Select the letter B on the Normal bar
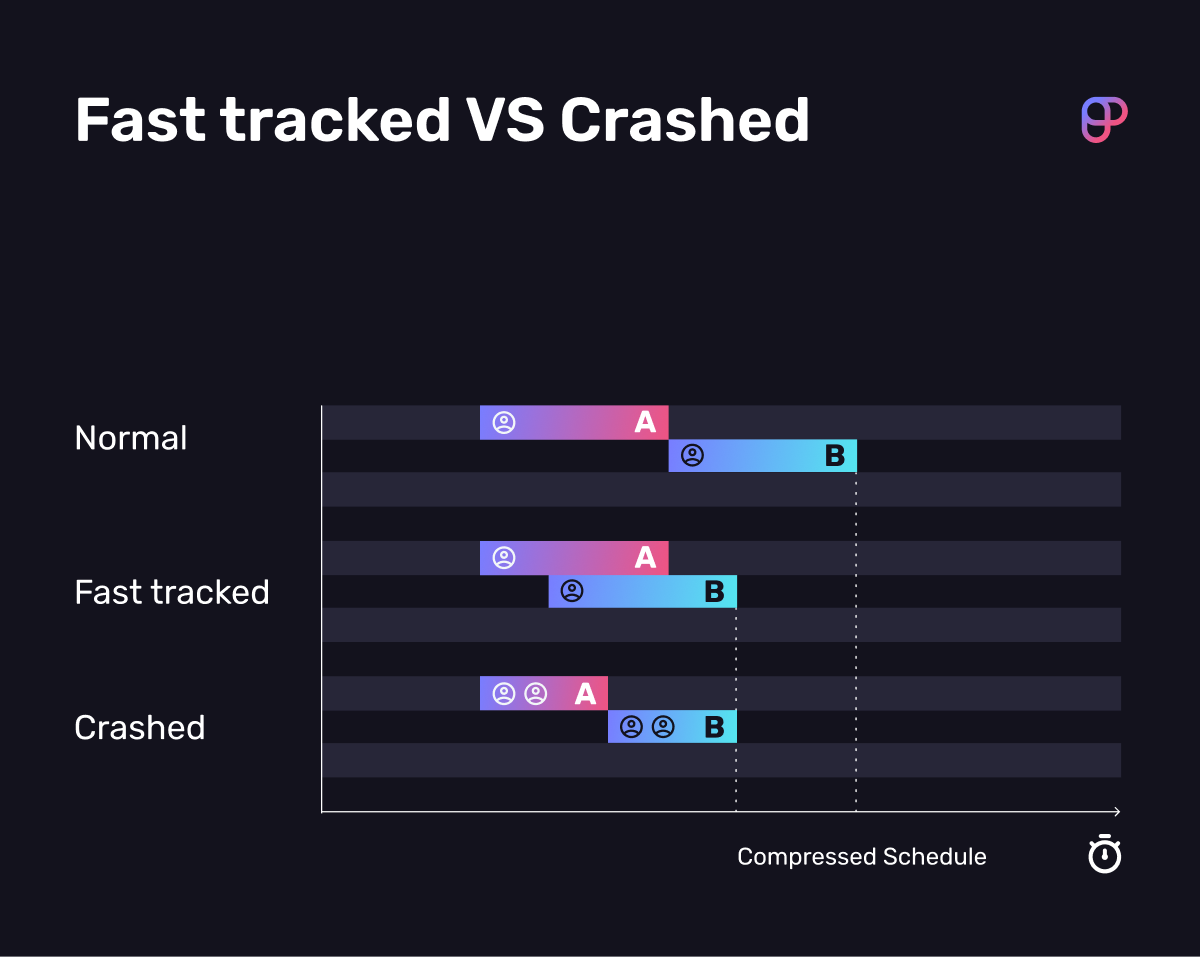 [x=834, y=456]
